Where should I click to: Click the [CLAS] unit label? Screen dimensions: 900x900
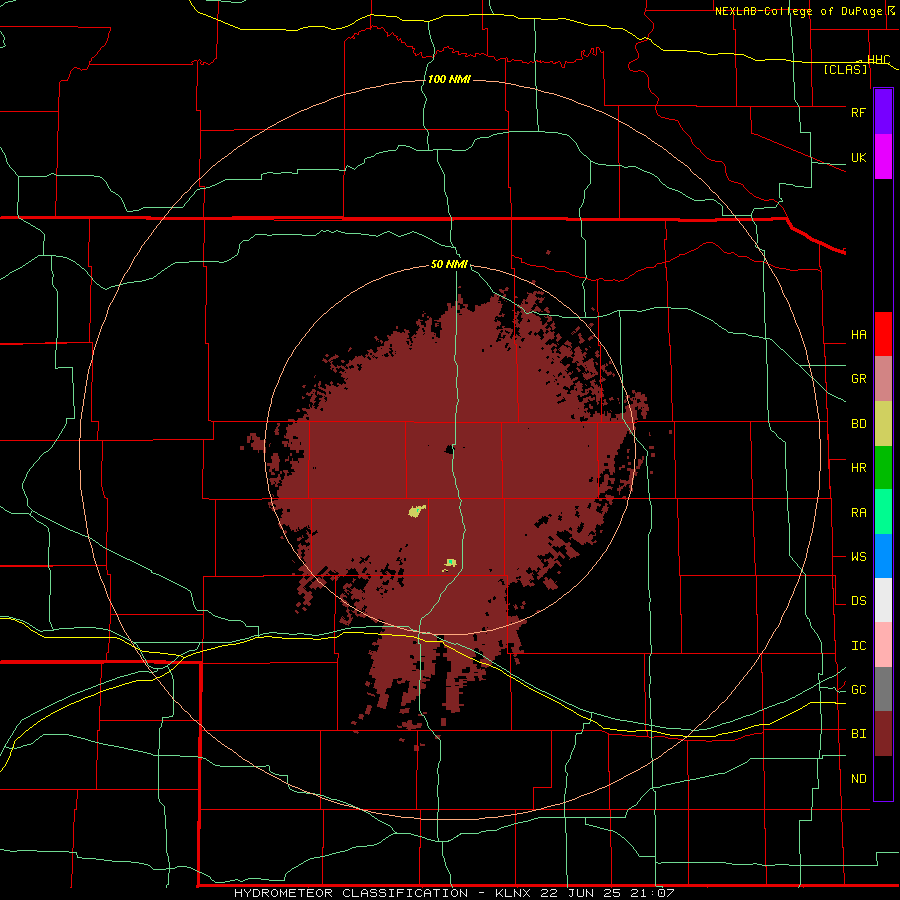[845, 69]
